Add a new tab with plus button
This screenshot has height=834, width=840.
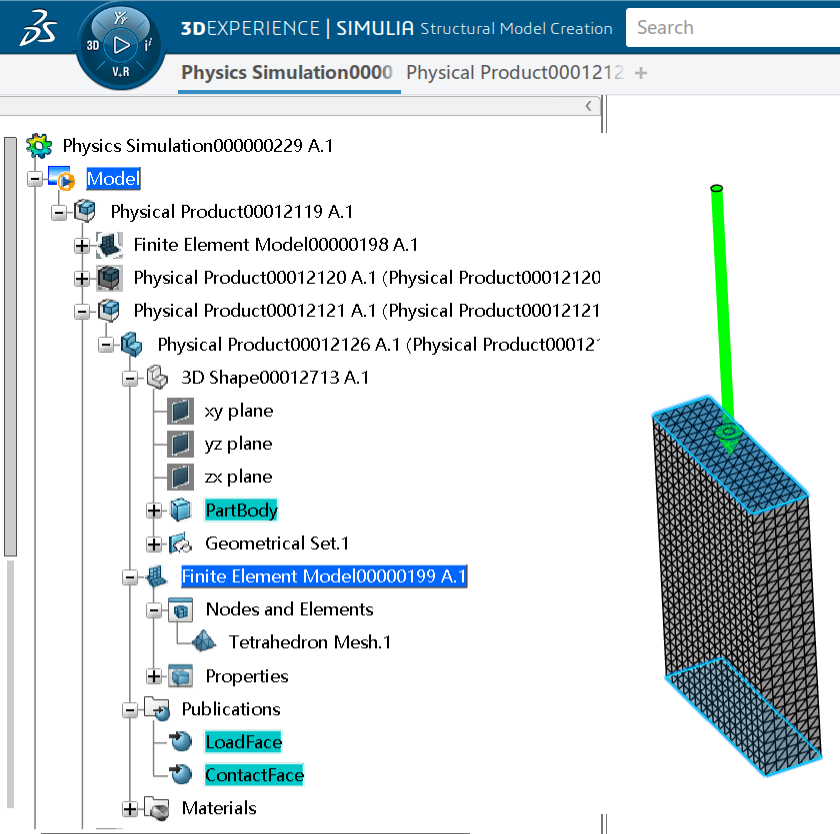[641, 73]
